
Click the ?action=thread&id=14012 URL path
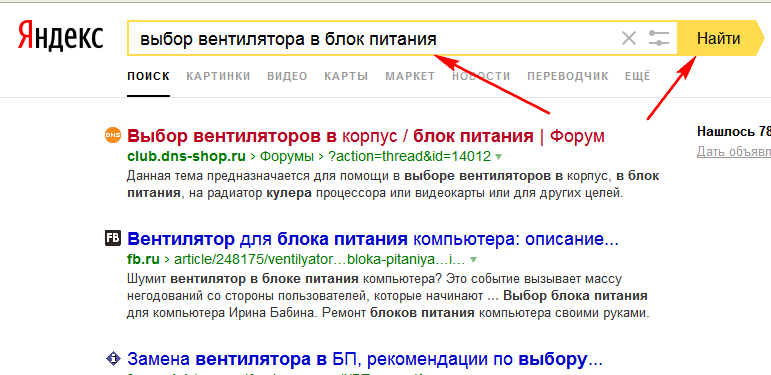click(x=409, y=157)
